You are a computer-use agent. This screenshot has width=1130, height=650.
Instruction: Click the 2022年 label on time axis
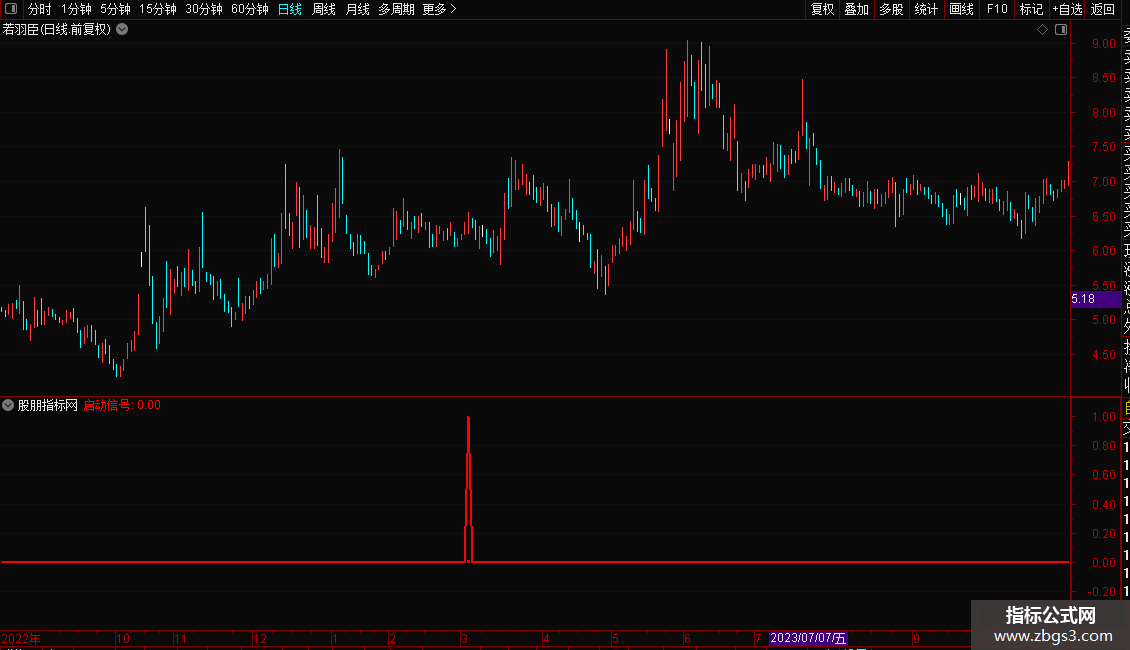(21, 638)
